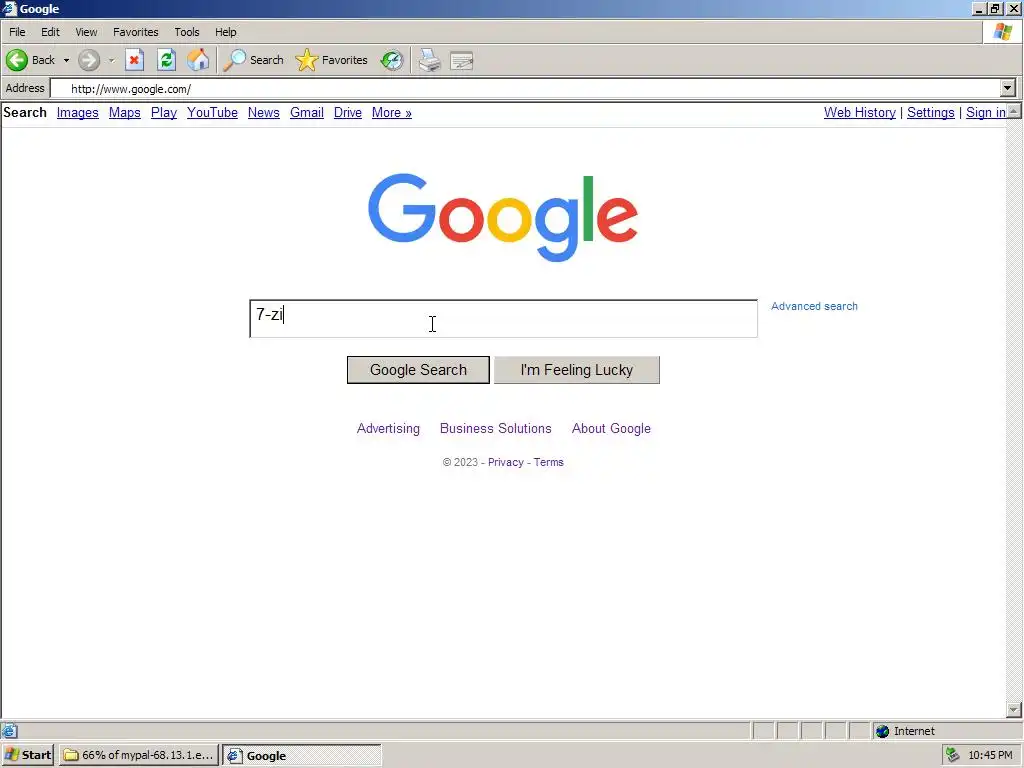Open the Gmail link
The width and height of the screenshot is (1024, 768).
307,112
